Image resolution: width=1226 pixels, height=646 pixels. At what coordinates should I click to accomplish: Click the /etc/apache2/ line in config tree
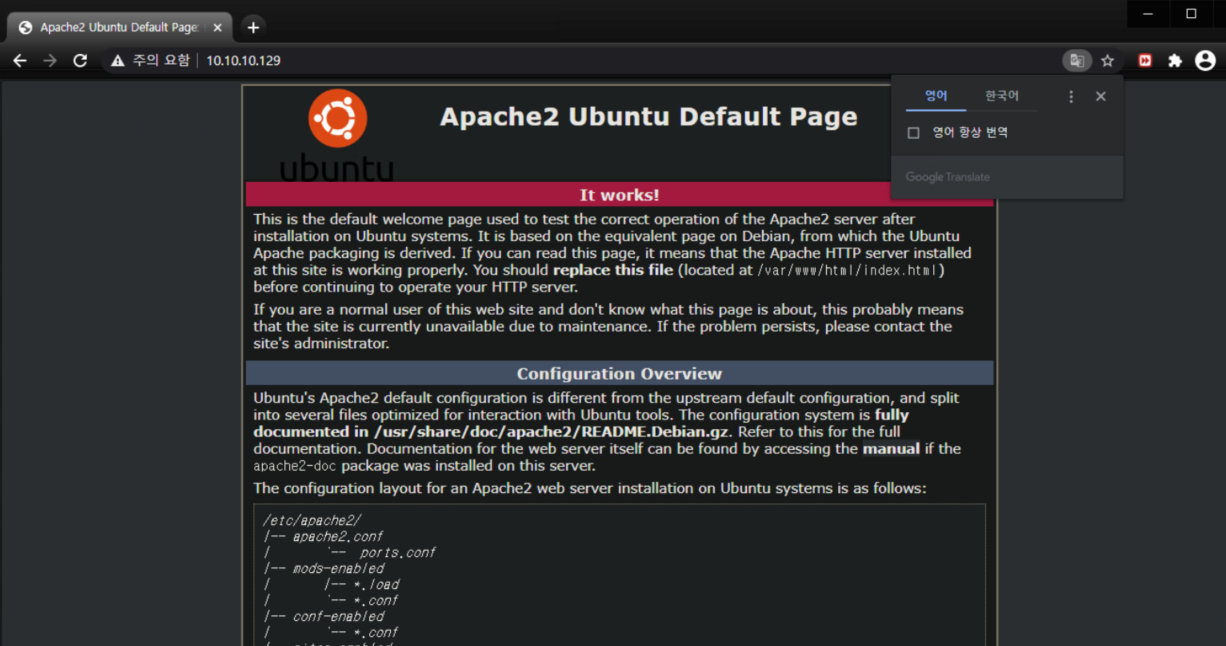[x=312, y=521]
